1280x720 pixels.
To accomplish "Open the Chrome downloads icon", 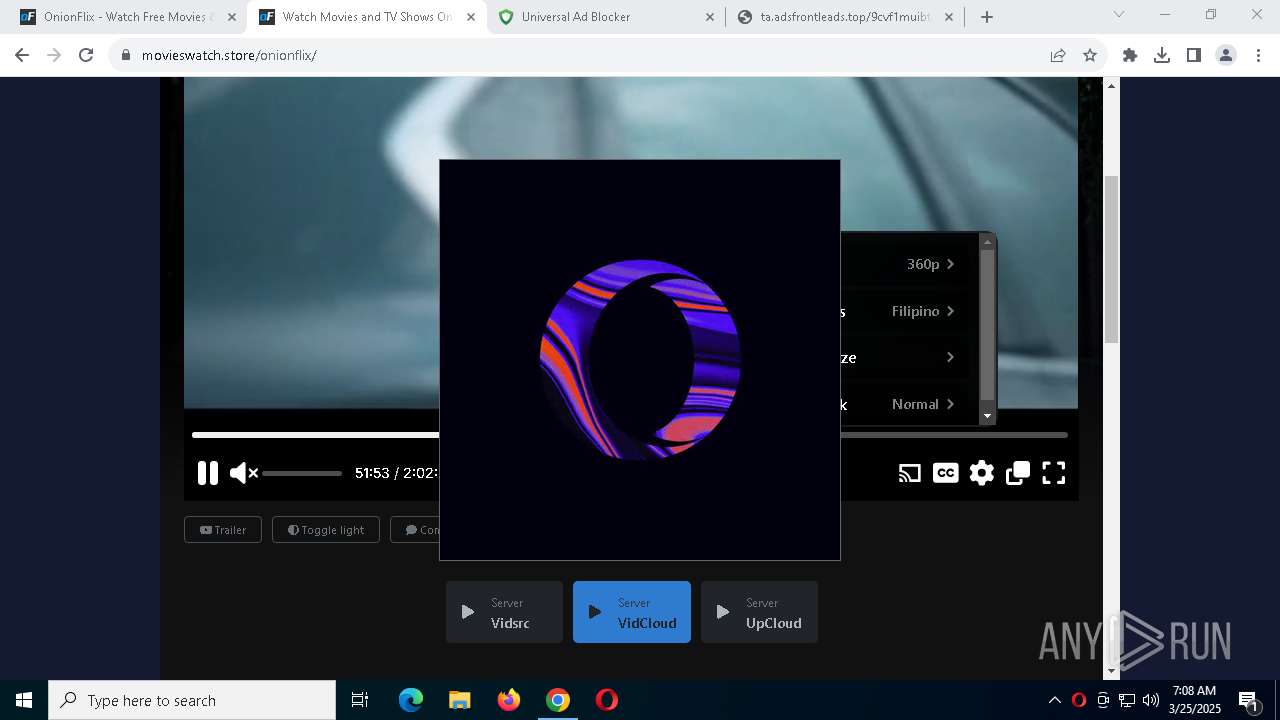I will (1162, 55).
